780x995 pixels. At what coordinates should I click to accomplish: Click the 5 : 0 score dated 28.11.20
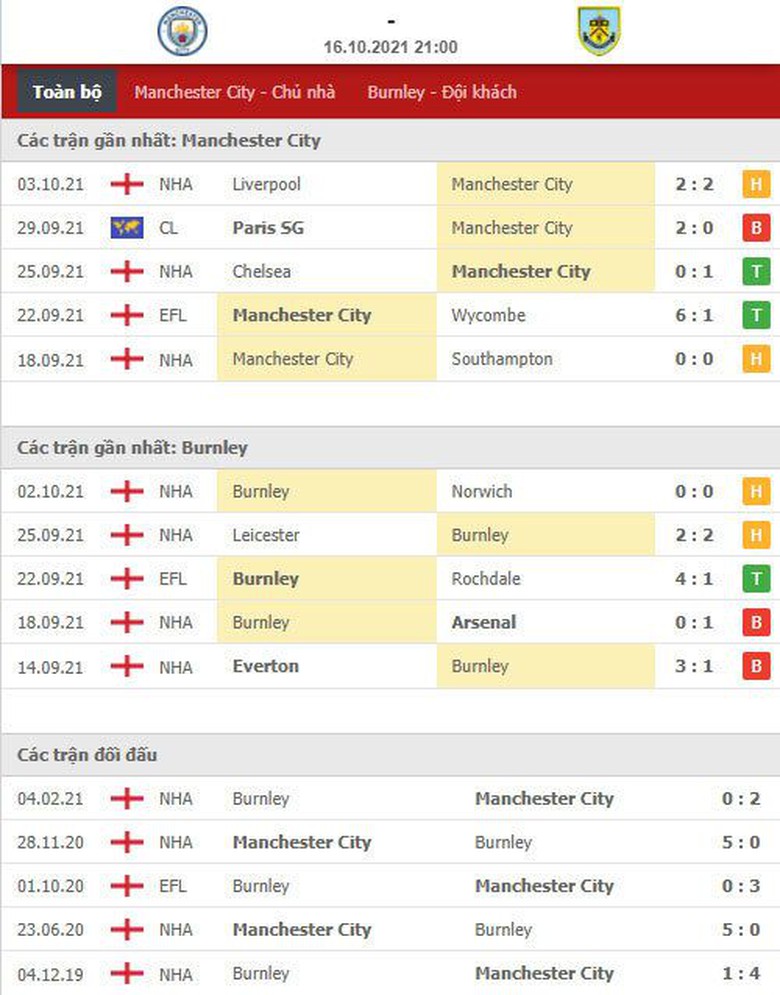(741, 842)
